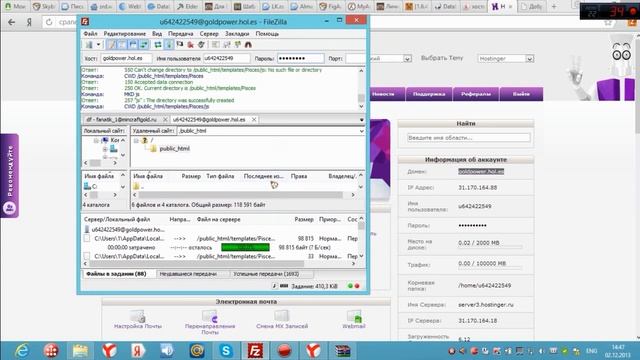Open the Редактирование menu
The height and width of the screenshot is (360, 640).
(124, 33)
